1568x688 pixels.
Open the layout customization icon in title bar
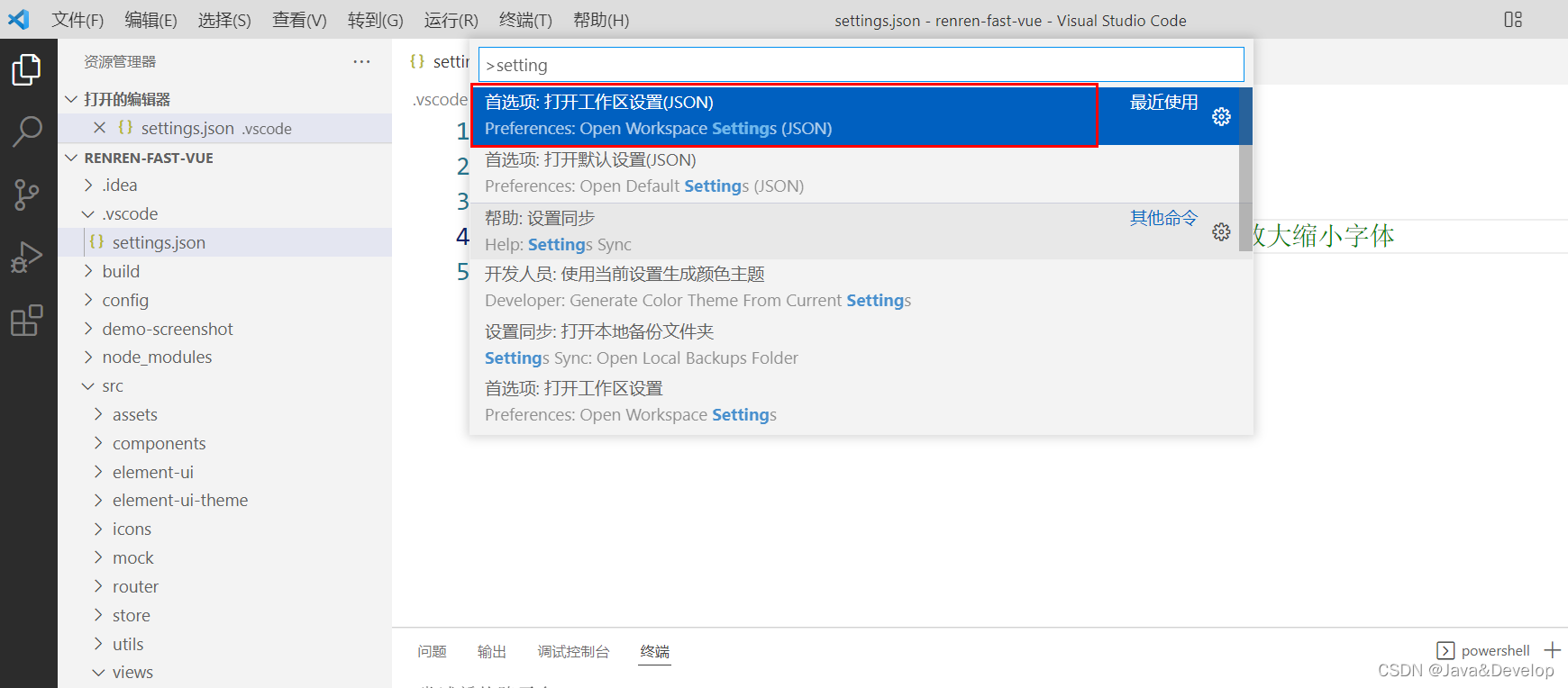[1513, 19]
